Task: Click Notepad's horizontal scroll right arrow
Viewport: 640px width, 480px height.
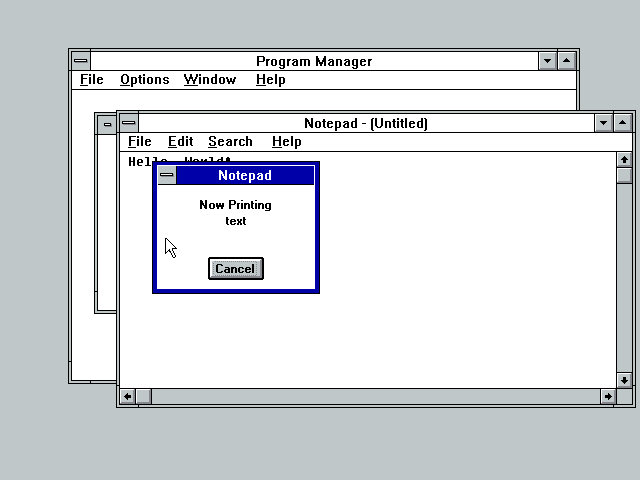Action: point(608,396)
